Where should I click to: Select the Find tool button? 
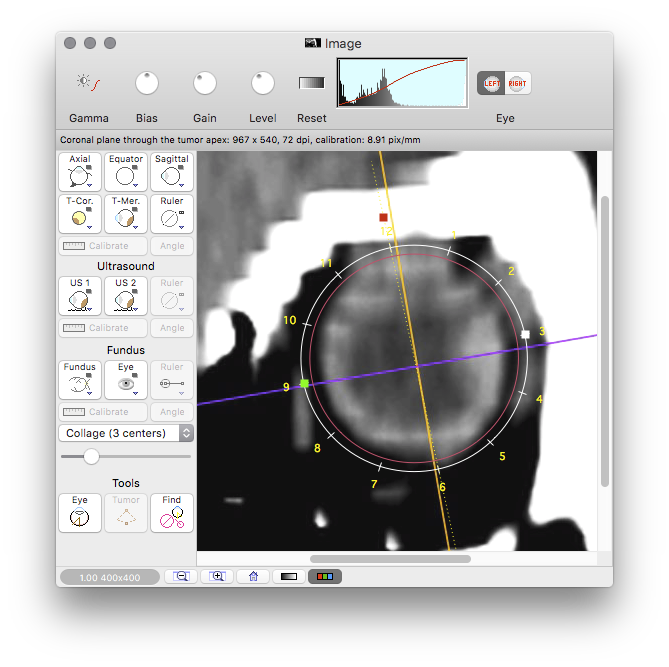[x=172, y=513]
